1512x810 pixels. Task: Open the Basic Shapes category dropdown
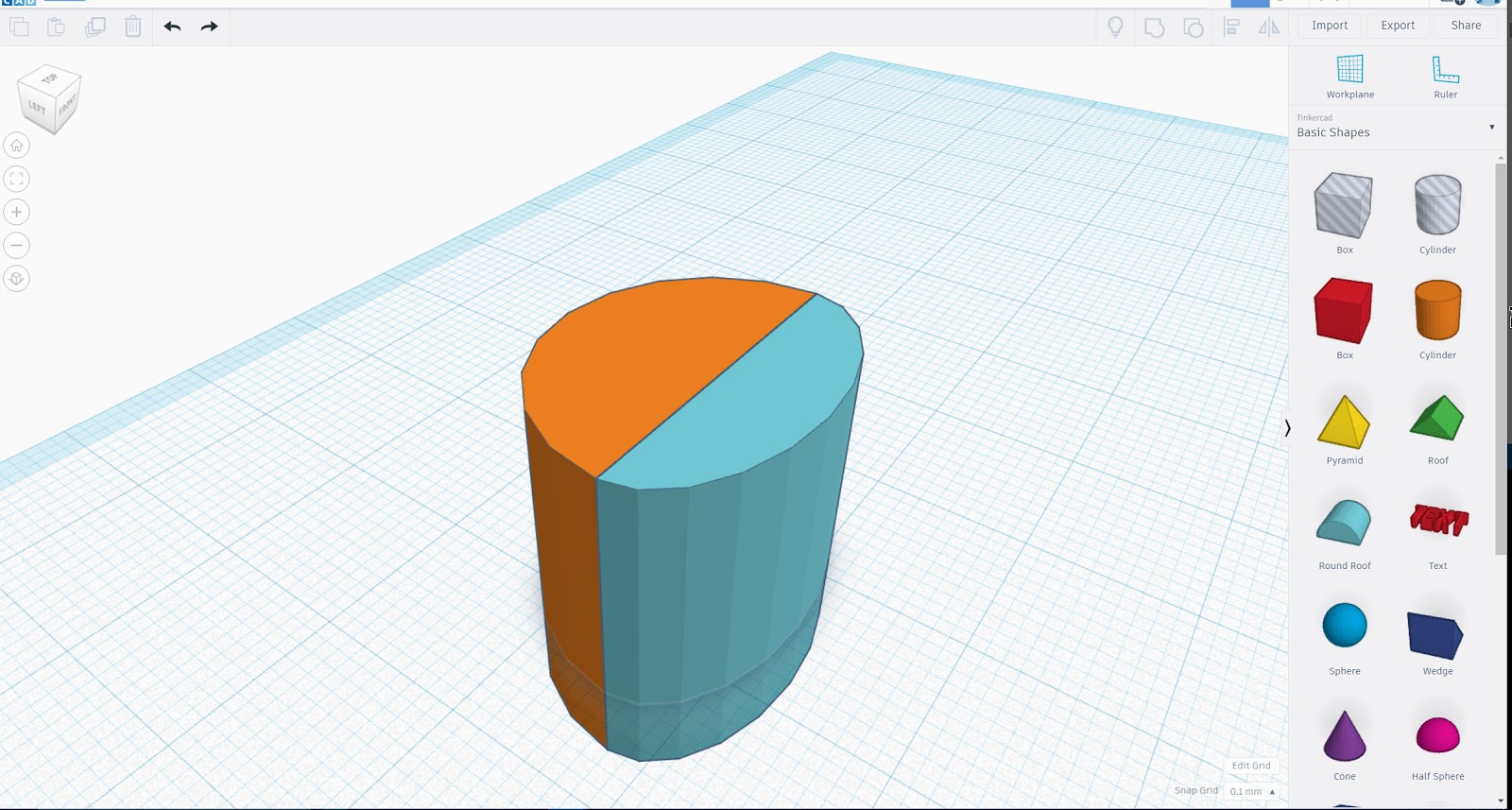pos(1398,127)
